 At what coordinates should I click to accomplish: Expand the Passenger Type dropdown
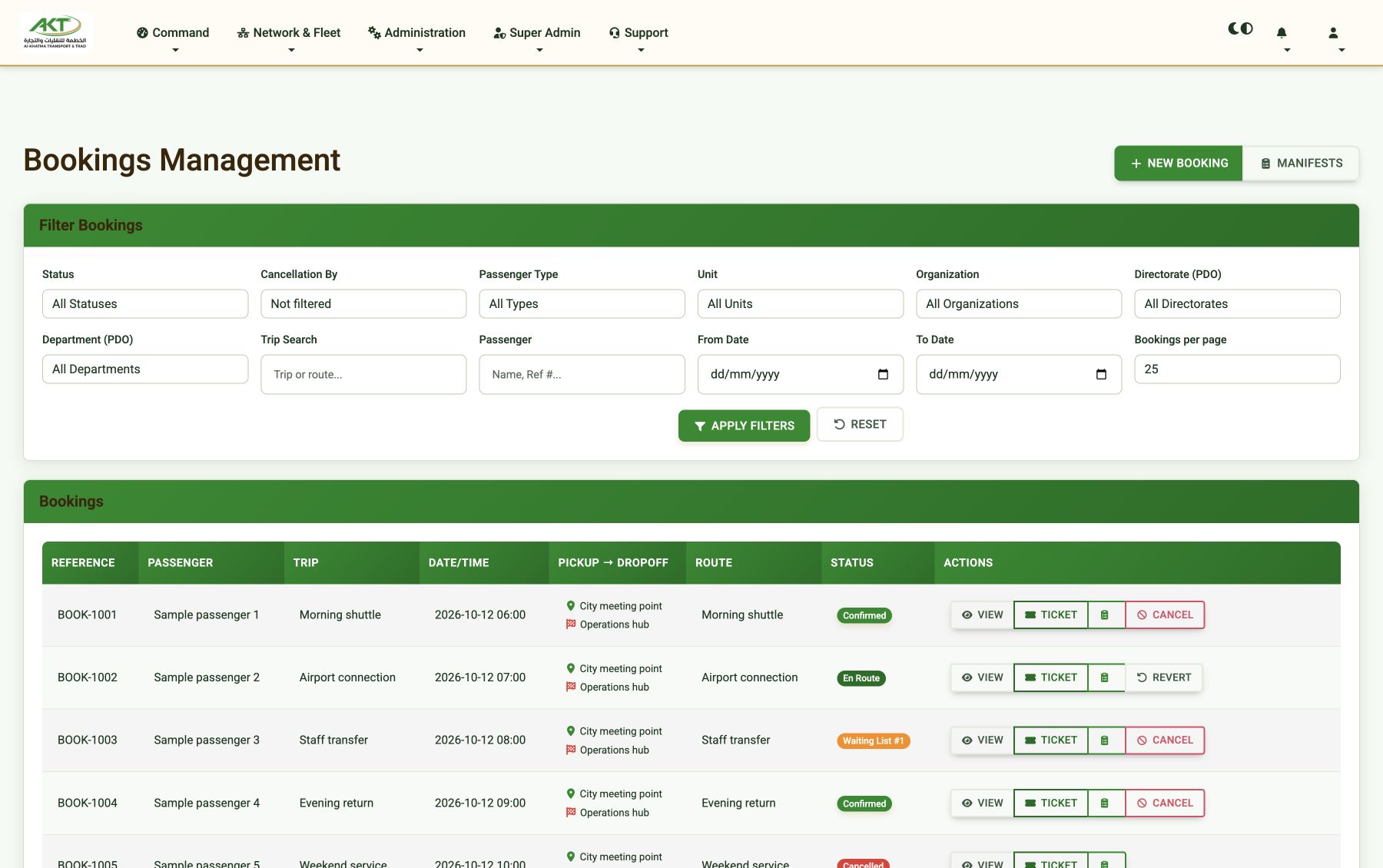pos(582,304)
